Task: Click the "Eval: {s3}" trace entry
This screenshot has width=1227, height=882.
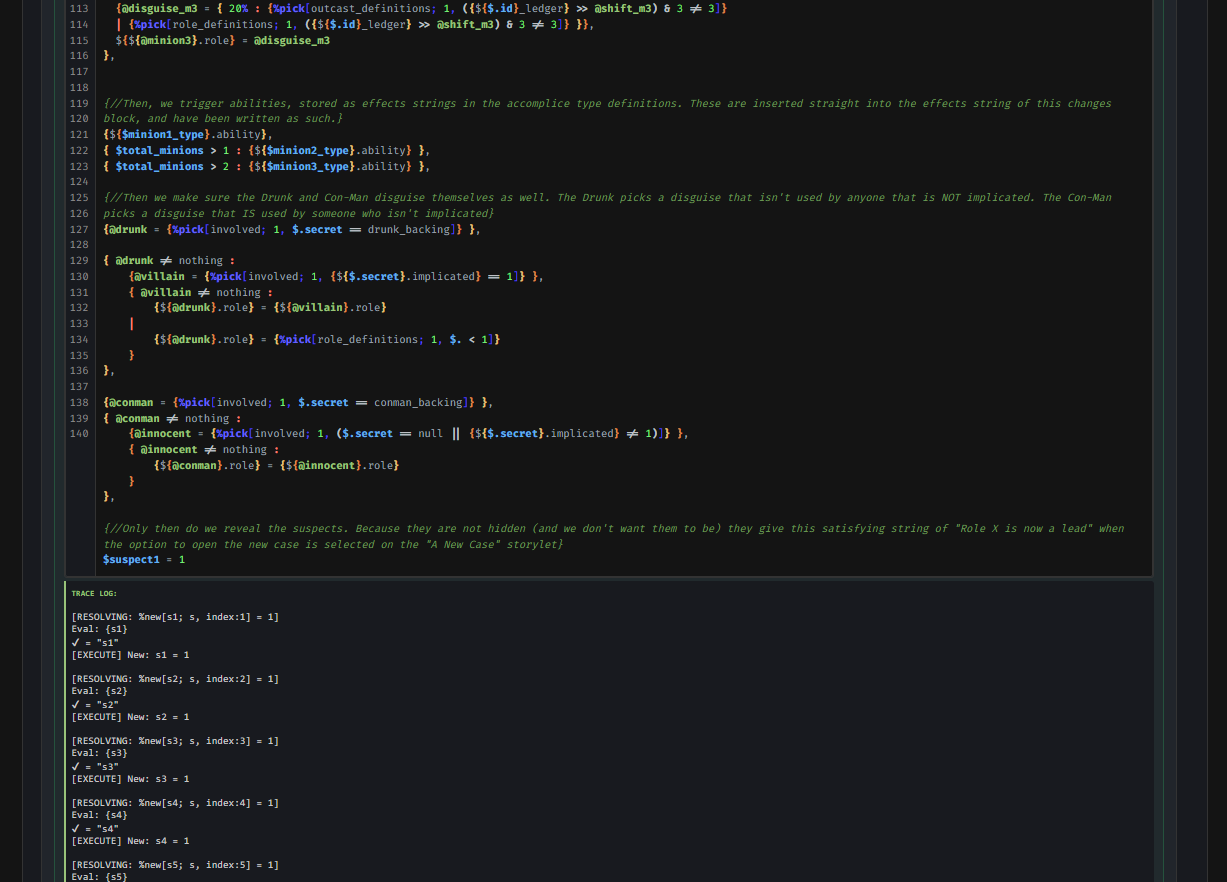Action: point(100,753)
